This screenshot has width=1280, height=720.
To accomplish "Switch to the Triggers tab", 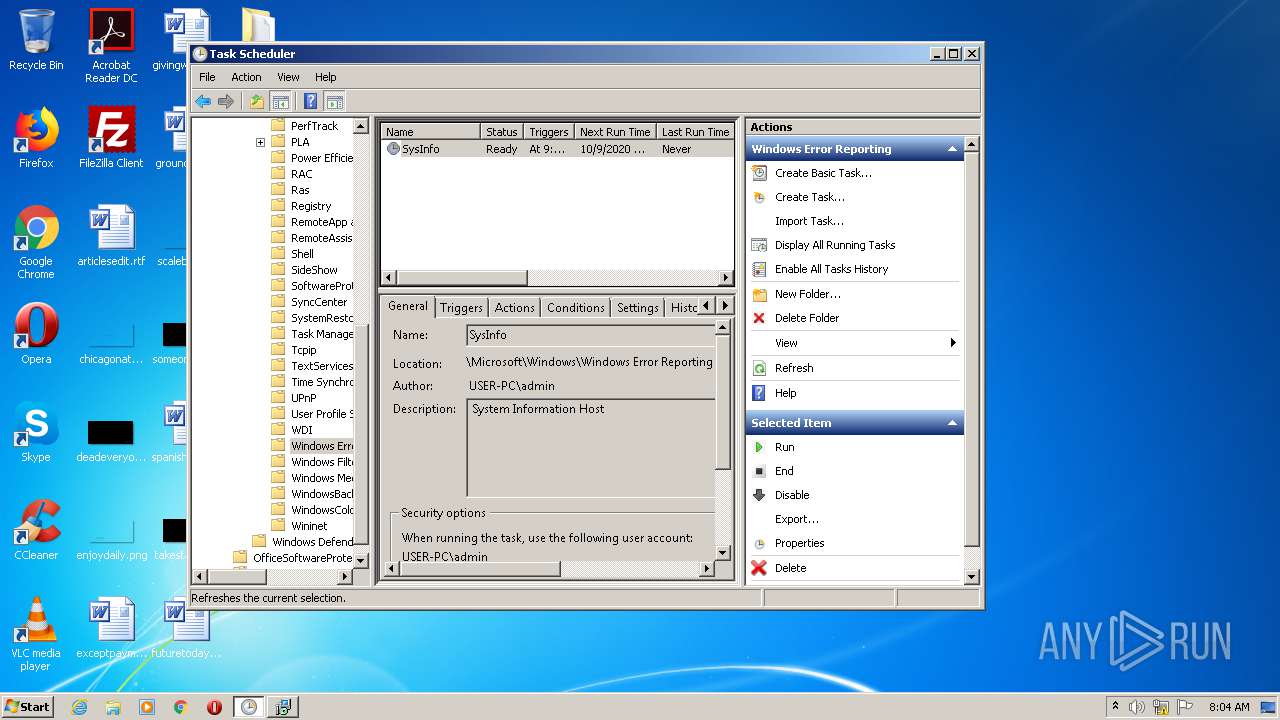I will (x=461, y=308).
